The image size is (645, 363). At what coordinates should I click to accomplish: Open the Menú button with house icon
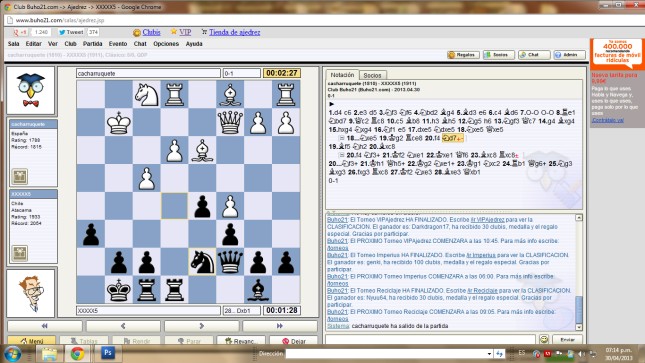pyautogui.click(x=31, y=341)
